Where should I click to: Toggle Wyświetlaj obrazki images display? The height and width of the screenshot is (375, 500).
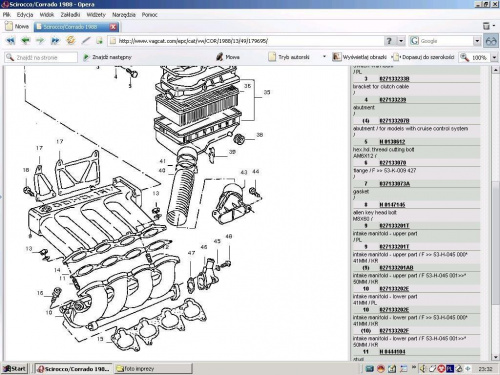(x=360, y=57)
